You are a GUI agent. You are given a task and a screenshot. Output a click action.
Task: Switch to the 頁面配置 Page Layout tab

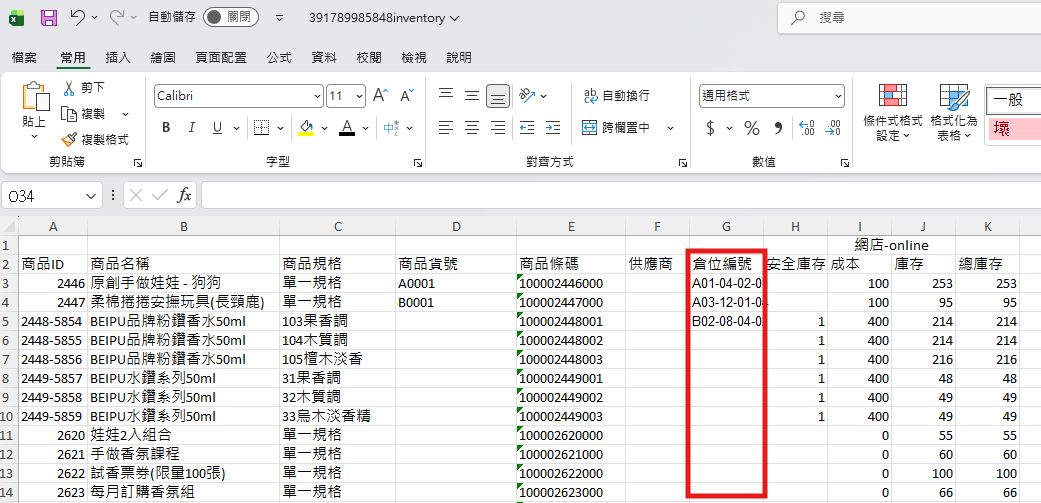pos(221,58)
